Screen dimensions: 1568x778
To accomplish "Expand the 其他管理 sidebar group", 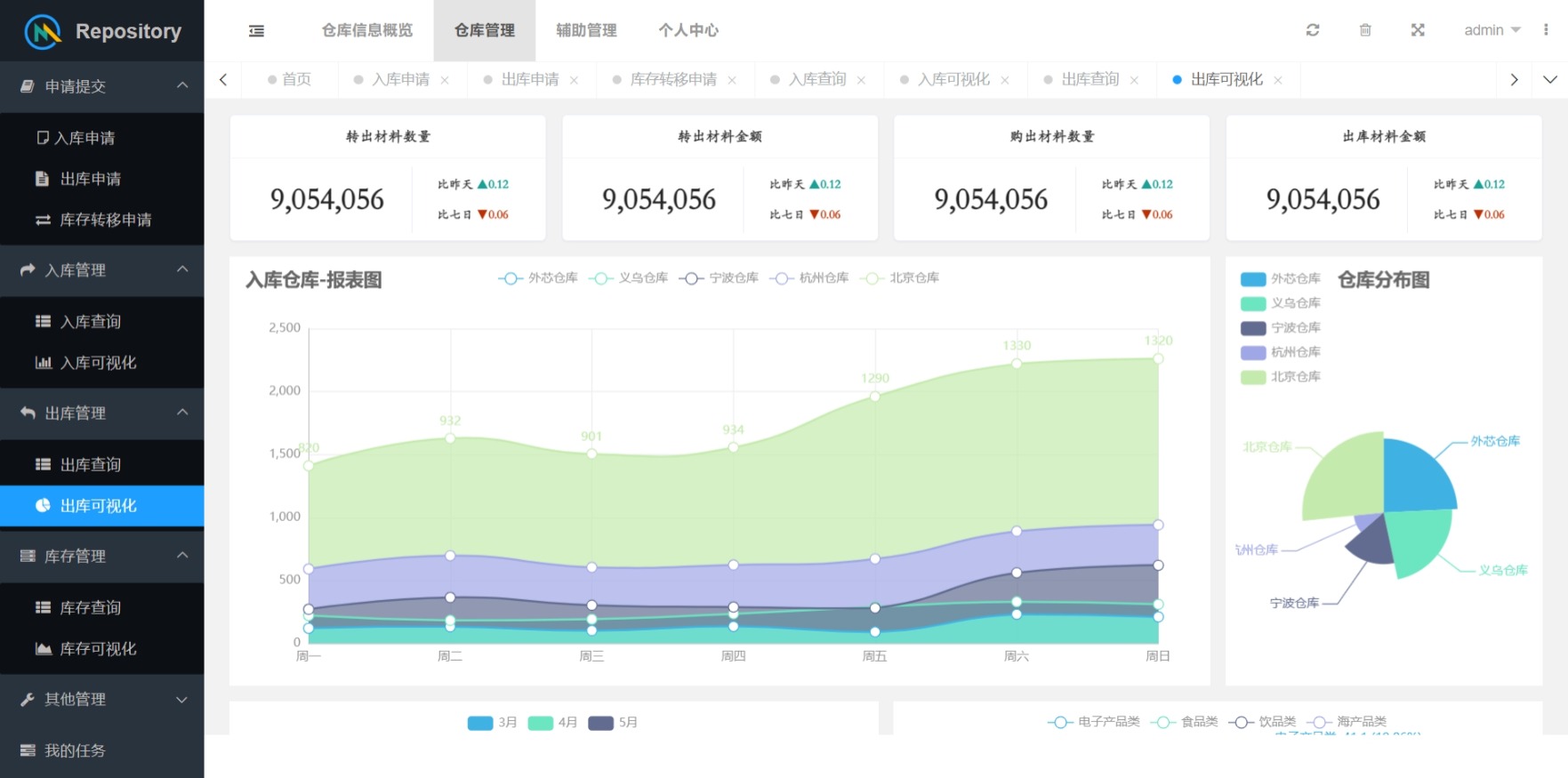I will pos(101,699).
